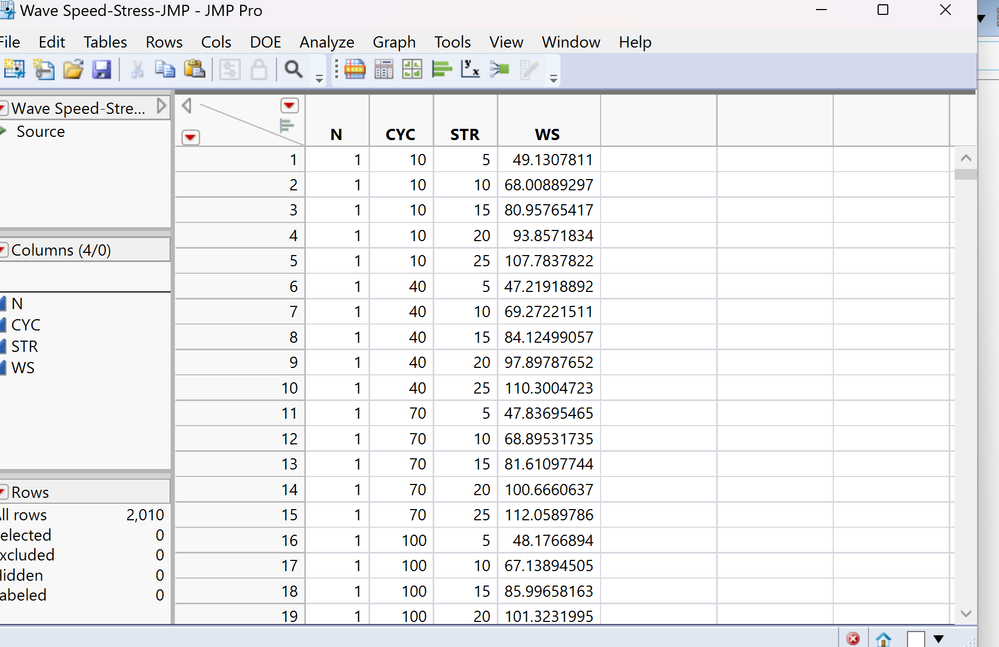Click the Copy icon in the toolbar
Screen dimensions: 999x647
165,69
